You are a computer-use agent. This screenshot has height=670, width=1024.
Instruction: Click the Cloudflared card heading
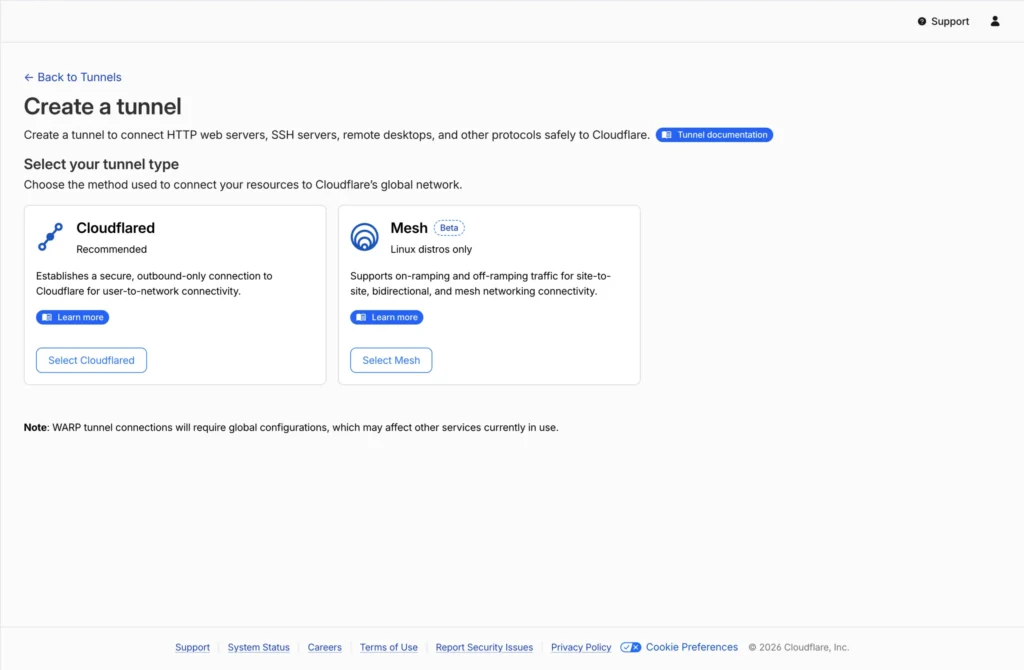(116, 228)
